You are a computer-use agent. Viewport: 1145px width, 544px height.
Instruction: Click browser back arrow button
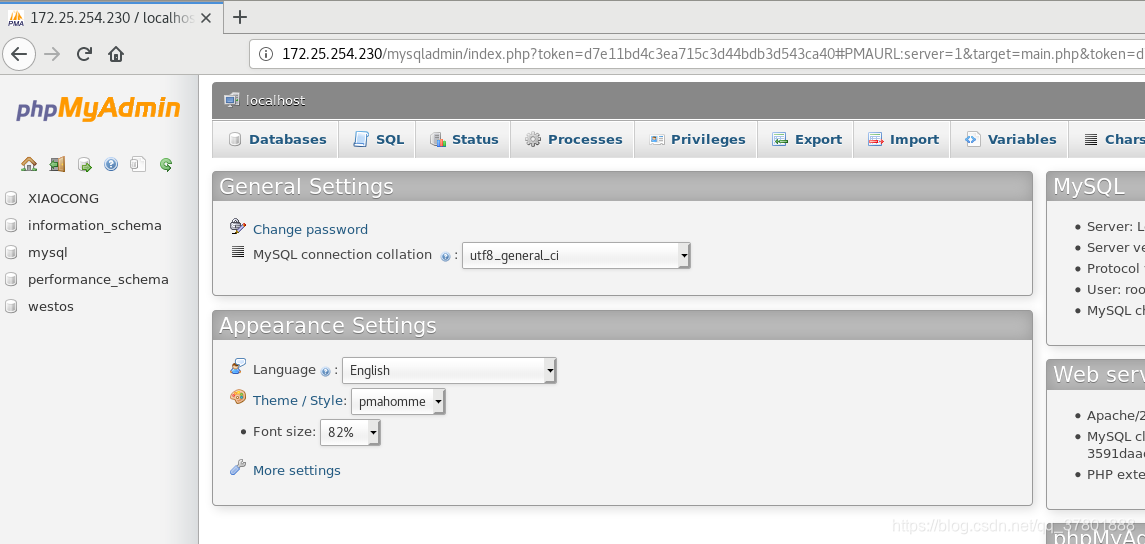19,53
